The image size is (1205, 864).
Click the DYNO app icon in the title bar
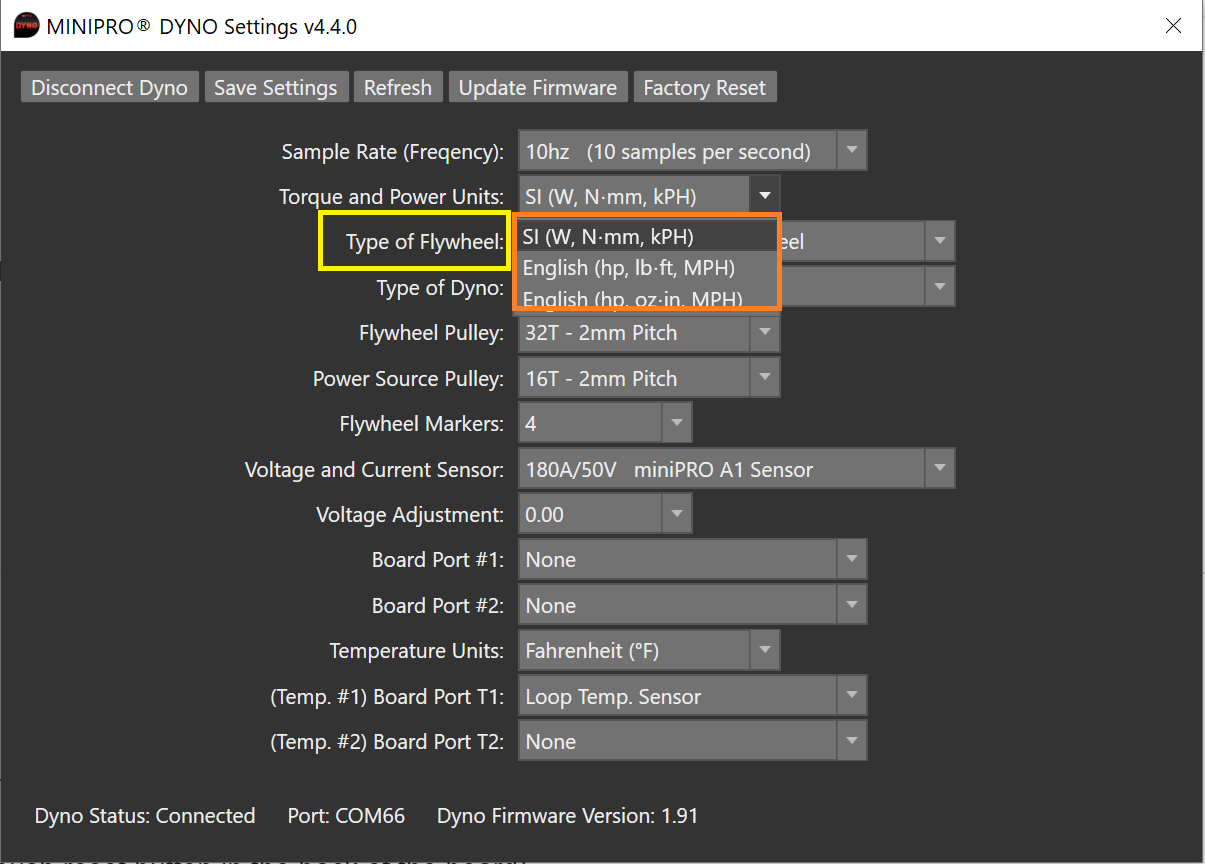click(x=27, y=26)
